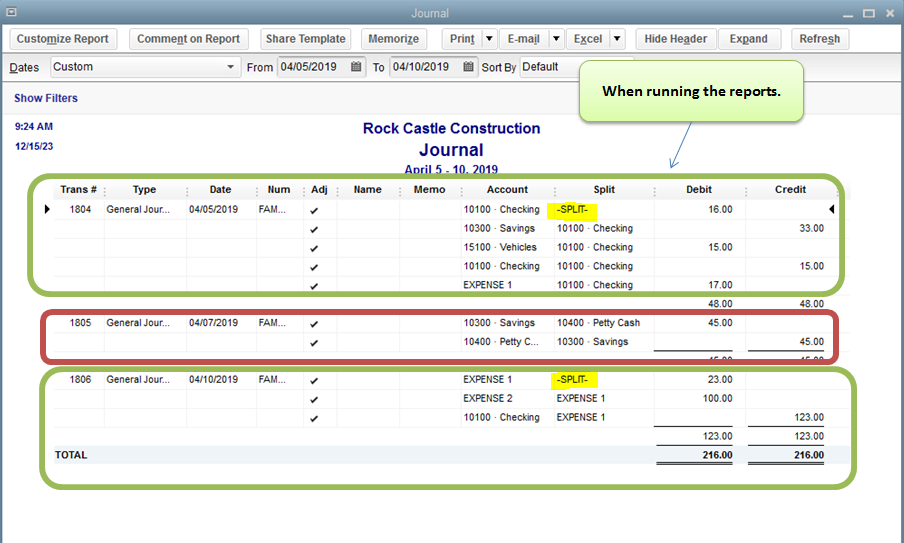904x543 pixels.
Task: Click Adj checkmark on 10400 Petty C... row
Action: (314, 343)
